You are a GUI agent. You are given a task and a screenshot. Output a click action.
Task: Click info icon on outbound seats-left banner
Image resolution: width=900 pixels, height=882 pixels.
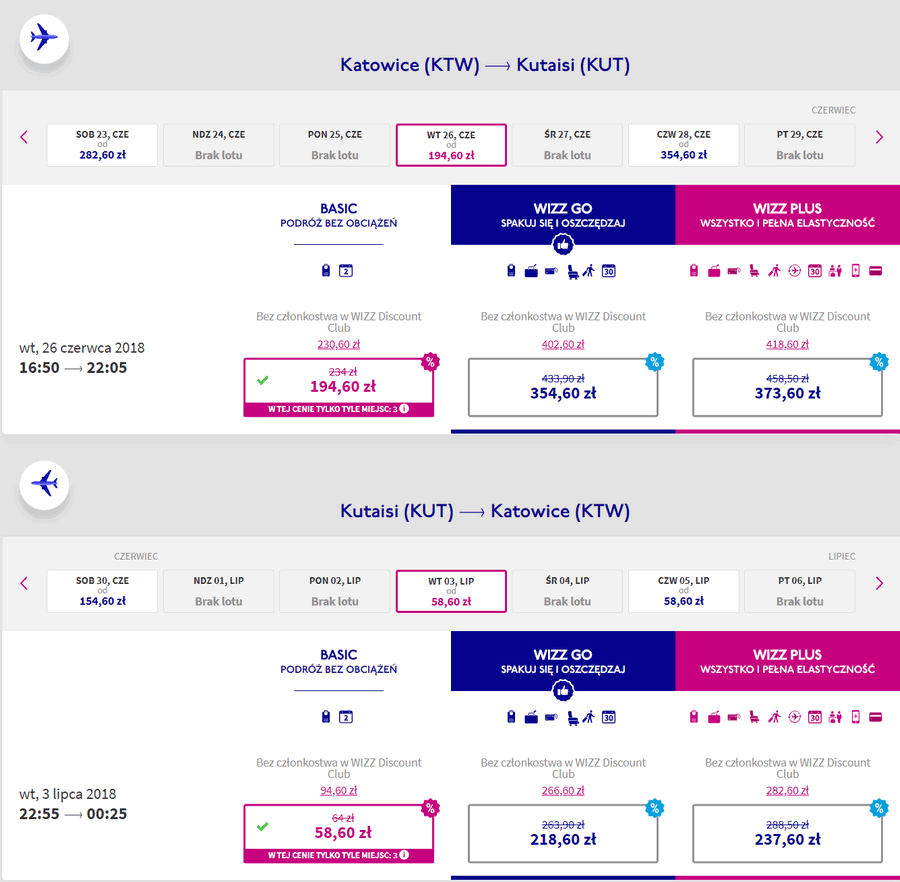coord(404,409)
